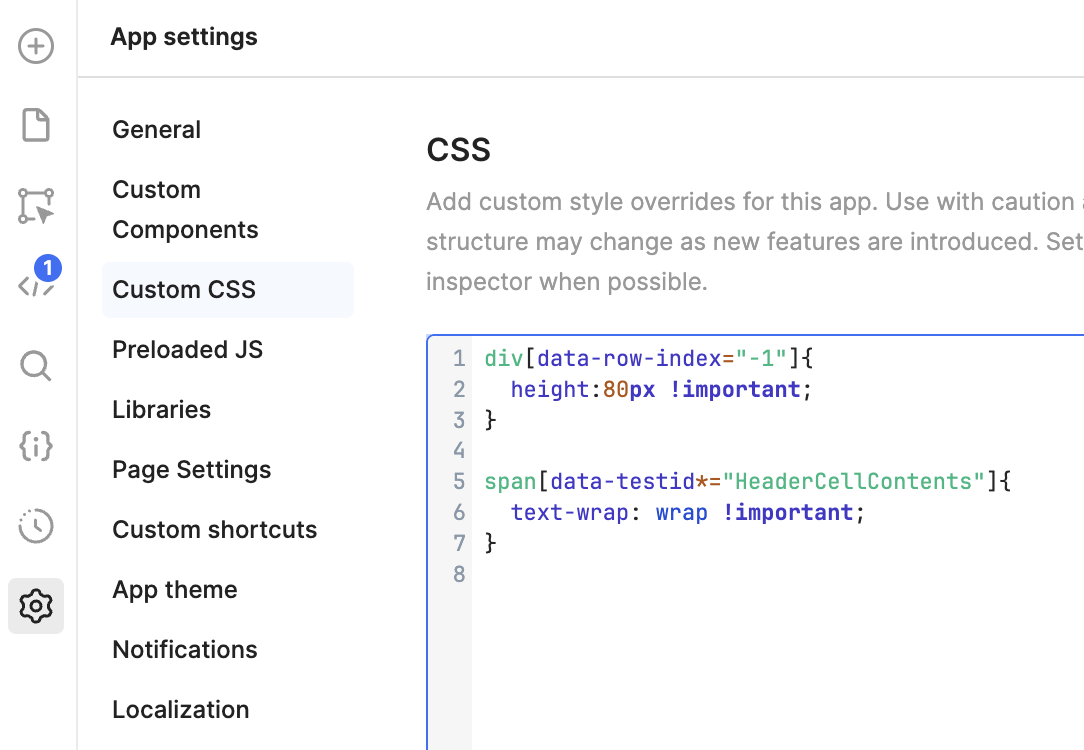Open the Pages panel icon

(x=36, y=126)
